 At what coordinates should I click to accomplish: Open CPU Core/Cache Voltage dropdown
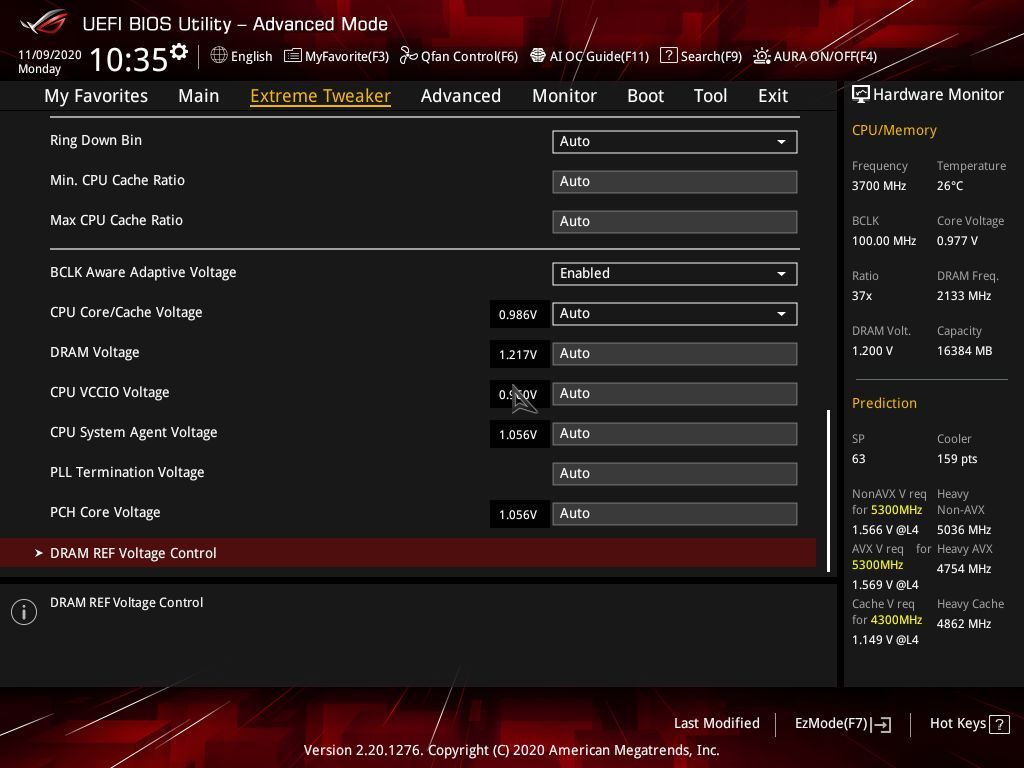tap(675, 313)
